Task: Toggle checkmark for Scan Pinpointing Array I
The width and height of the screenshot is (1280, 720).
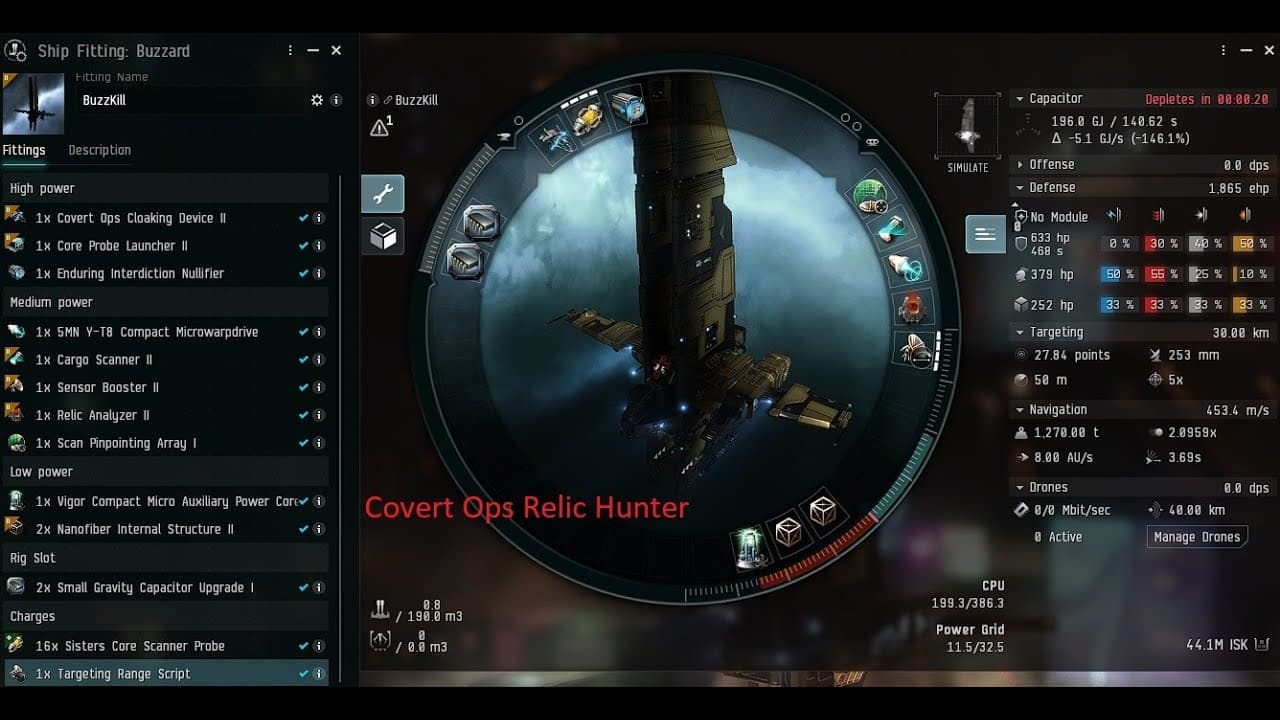Action: (303, 443)
